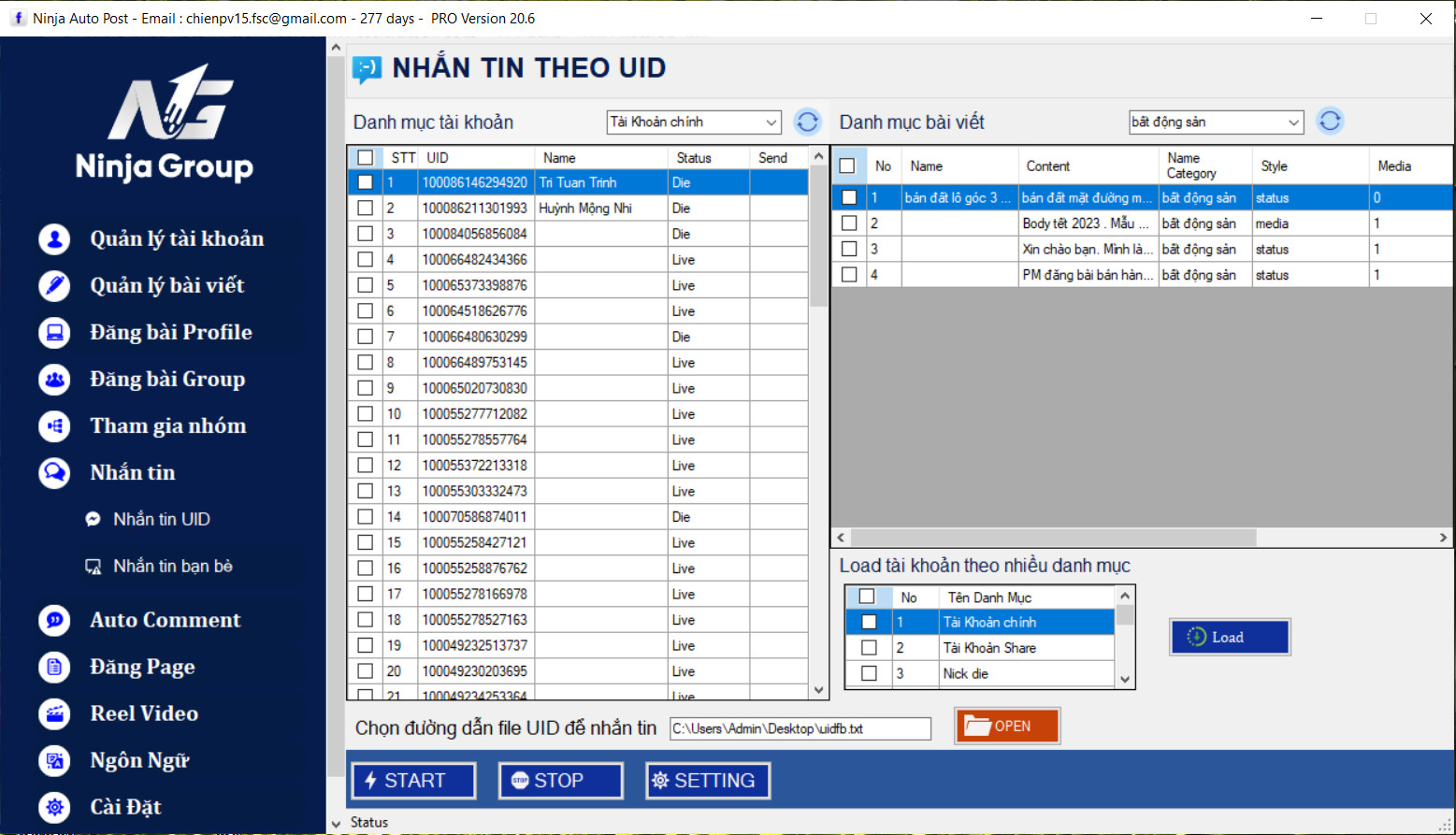Screen dimensions: 1456x835
Task: Click the up arrow of main panel scrollbar
Action: (x=336, y=46)
